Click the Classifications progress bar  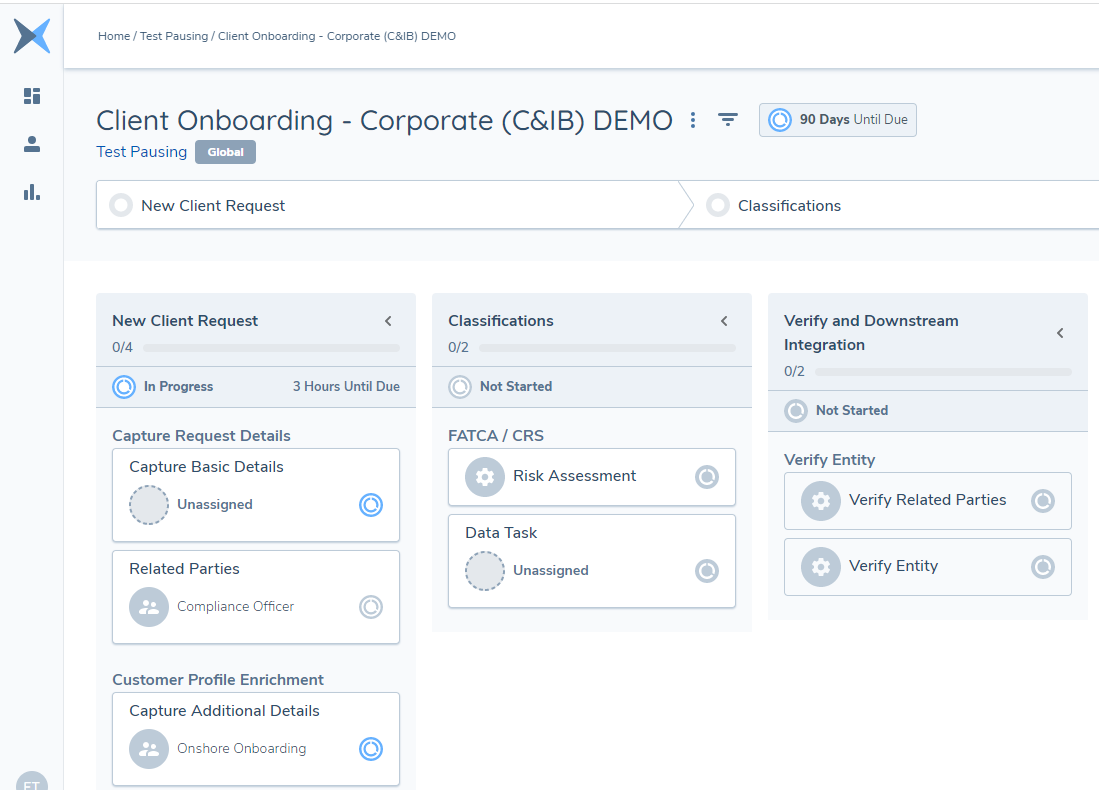tap(607, 348)
